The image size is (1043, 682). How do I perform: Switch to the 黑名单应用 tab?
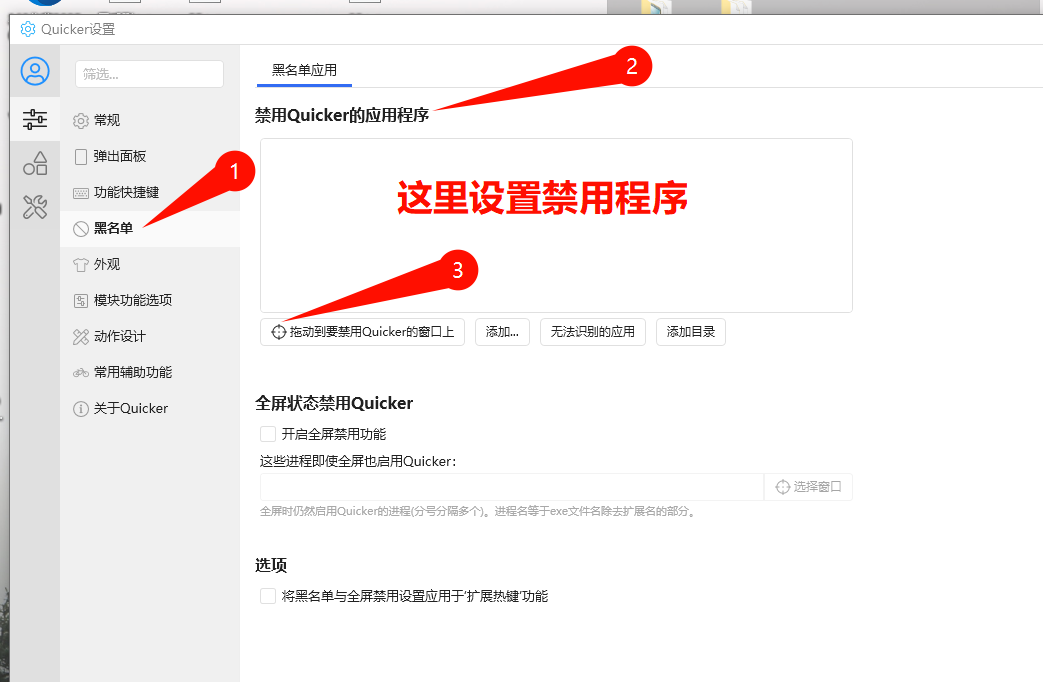tap(304, 70)
